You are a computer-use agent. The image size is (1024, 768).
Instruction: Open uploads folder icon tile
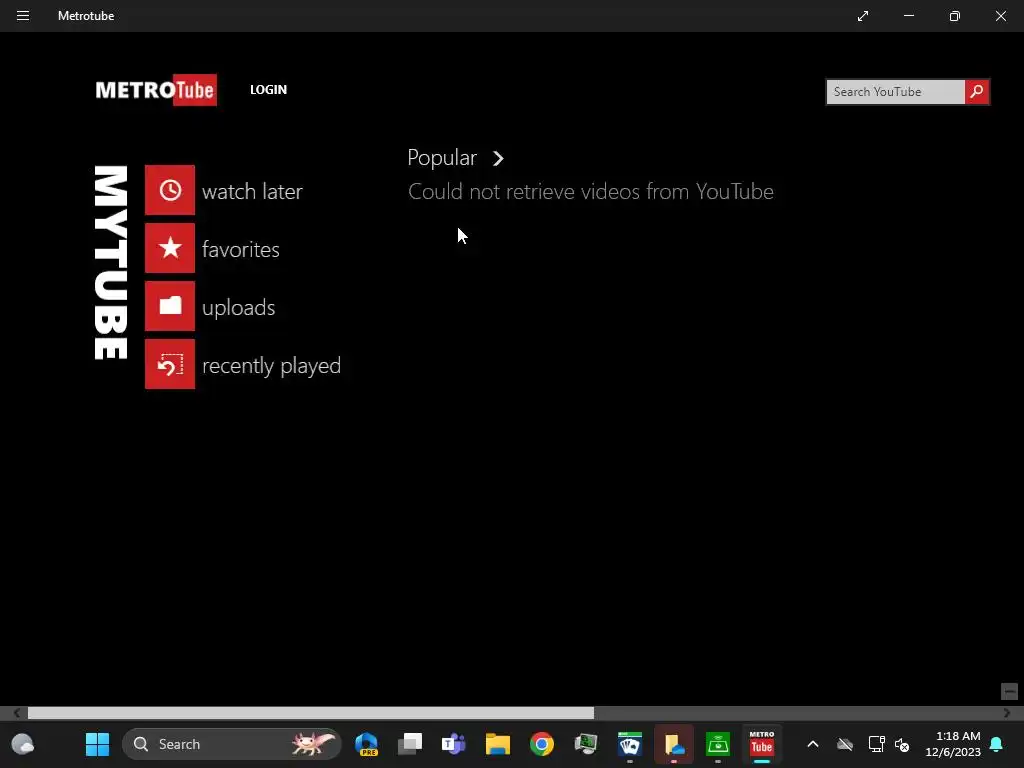pyautogui.click(x=170, y=306)
